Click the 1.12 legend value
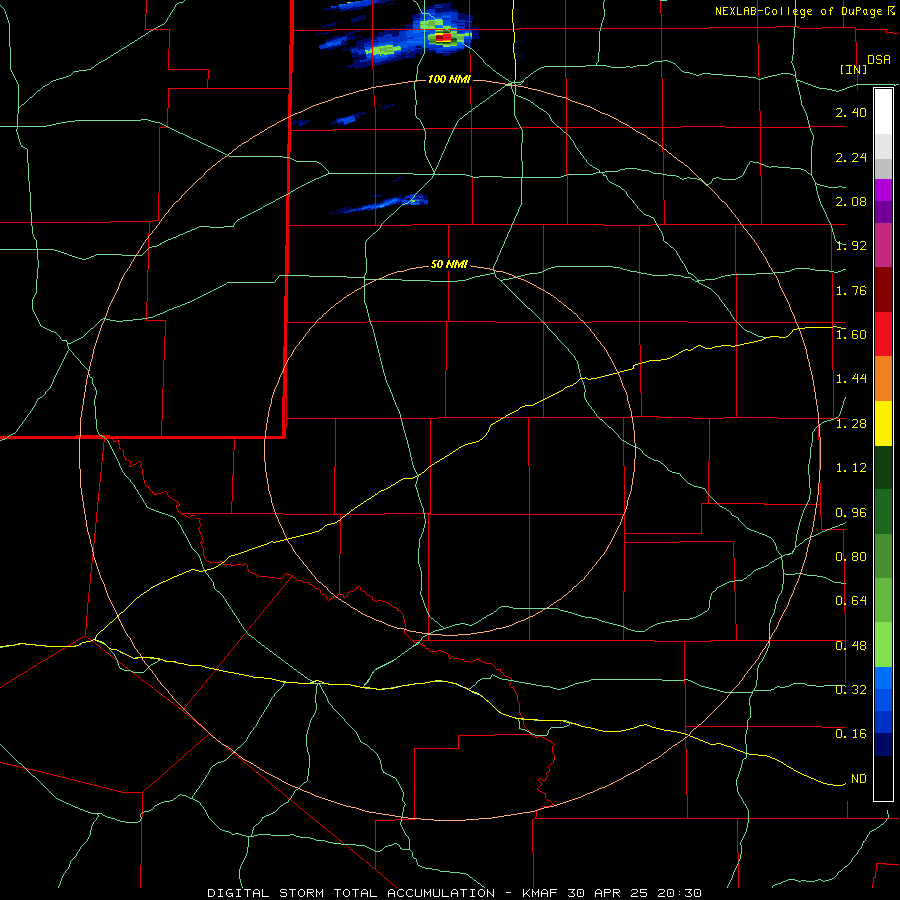900x900 pixels. click(851, 468)
